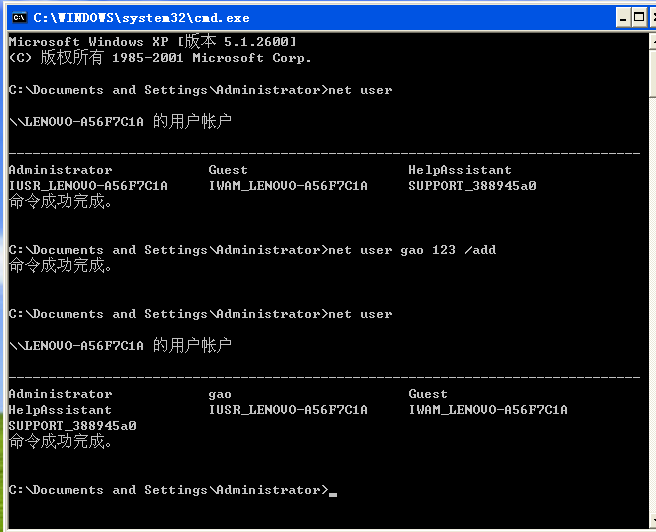Click the 'net user gao 123 /add' command text
The height and width of the screenshot is (532, 656).
[412, 250]
